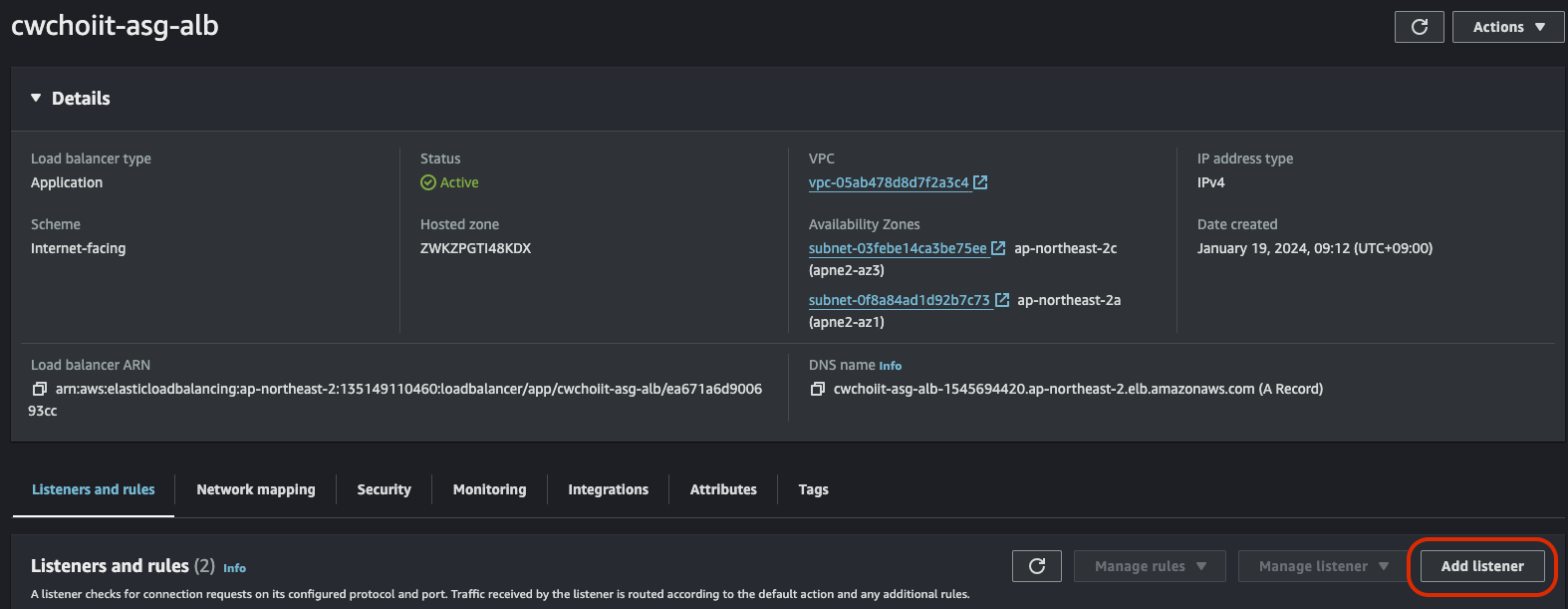Click the Active status text
Image resolution: width=1568 pixels, height=609 pixels.
coord(459,182)
